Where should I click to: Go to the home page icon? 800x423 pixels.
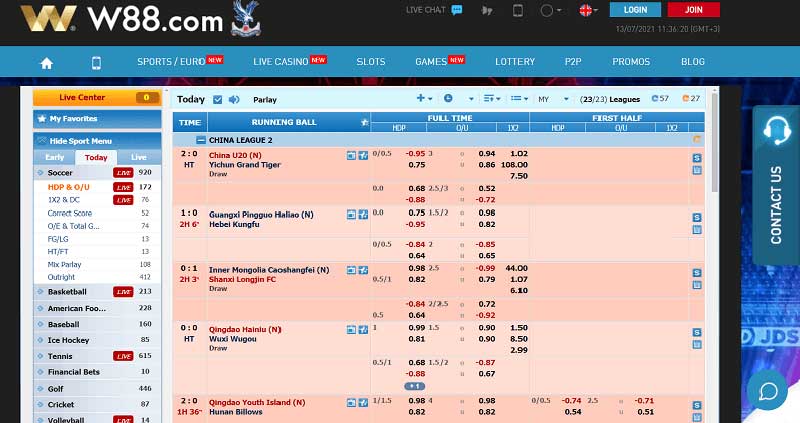coord(47,63)
